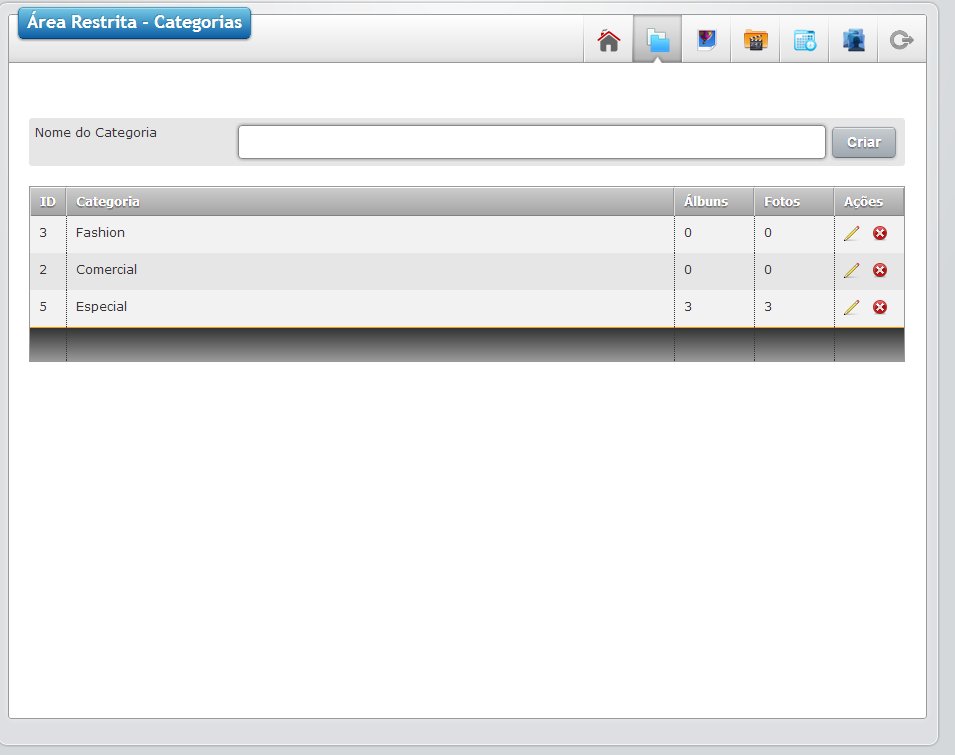This screenshot has width=955, height=755.
Task: Click ID 2 in the Comercial row
Action: 43,270
